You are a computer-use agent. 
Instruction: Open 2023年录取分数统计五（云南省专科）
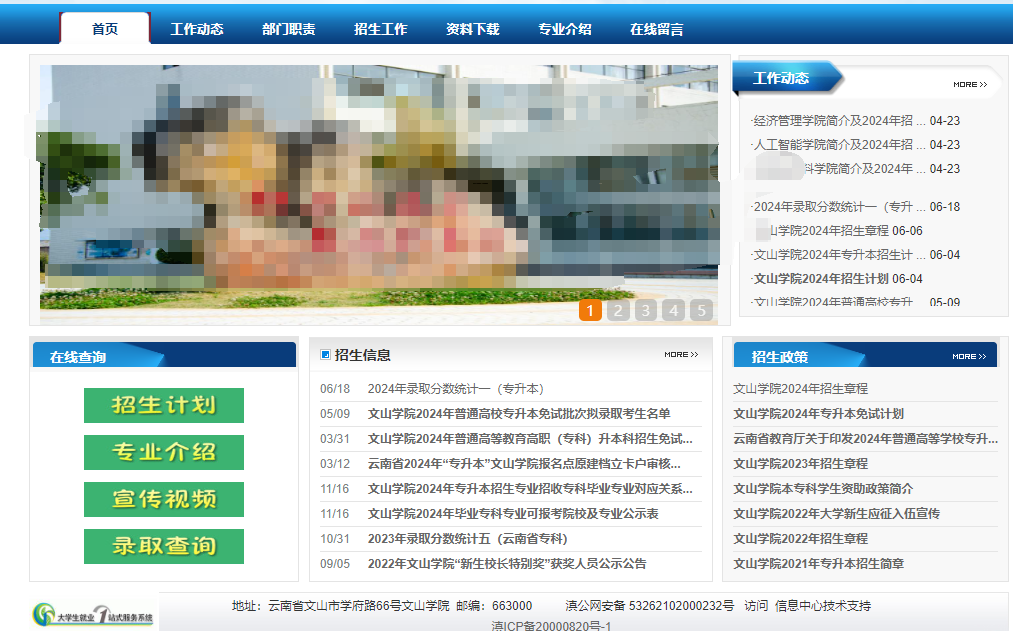click(468, 539)
